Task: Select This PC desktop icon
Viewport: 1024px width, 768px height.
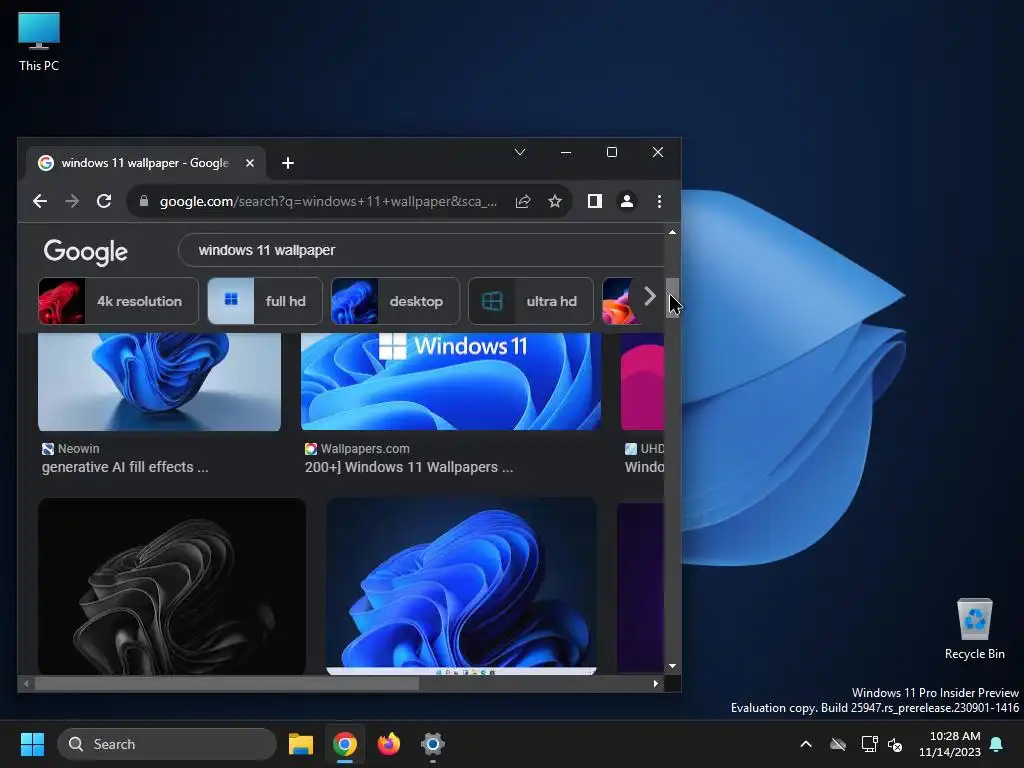Action: (x=39, y=42)
